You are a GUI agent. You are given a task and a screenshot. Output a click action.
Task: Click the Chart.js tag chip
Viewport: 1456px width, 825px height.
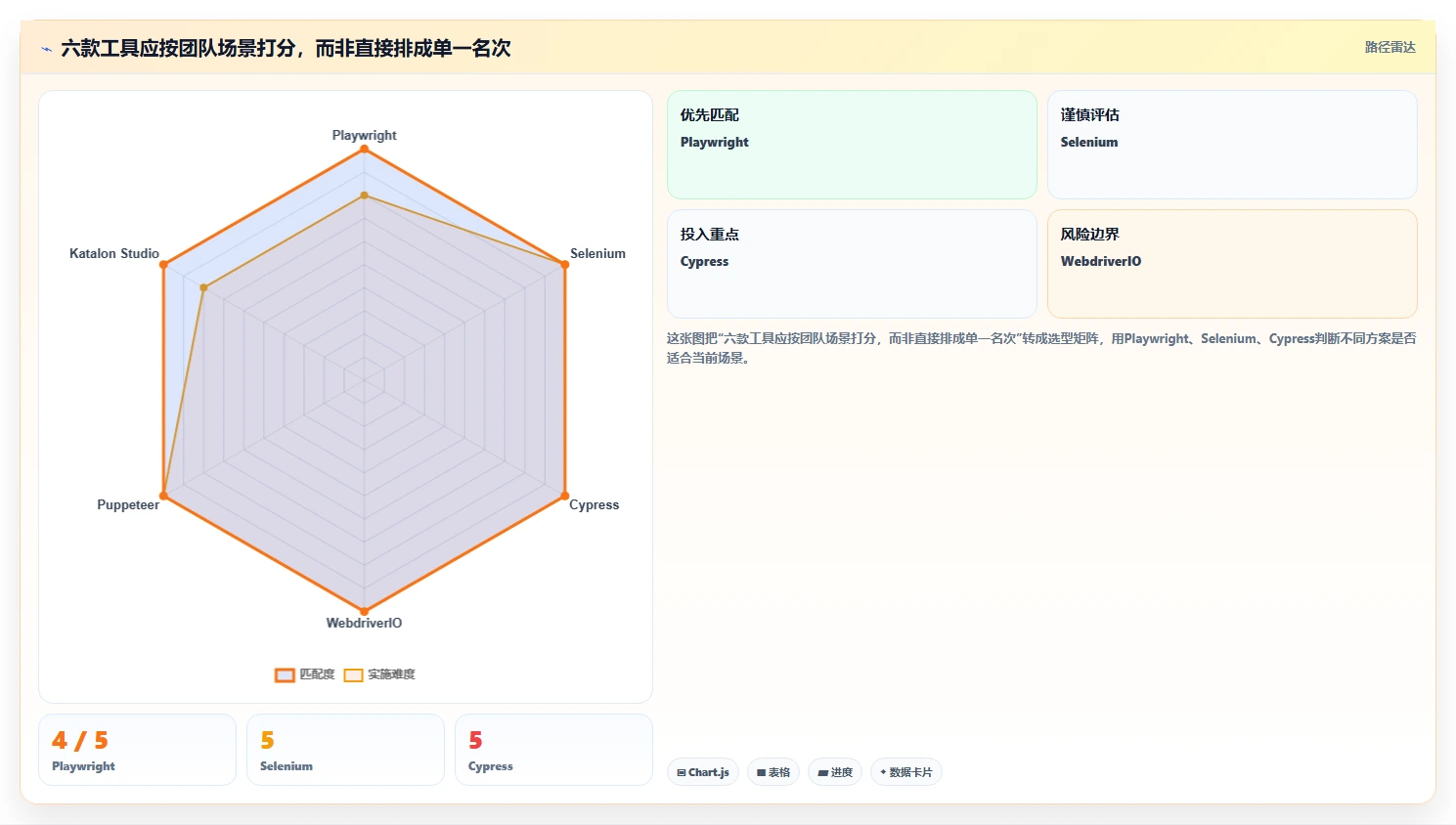pos(703,772)
